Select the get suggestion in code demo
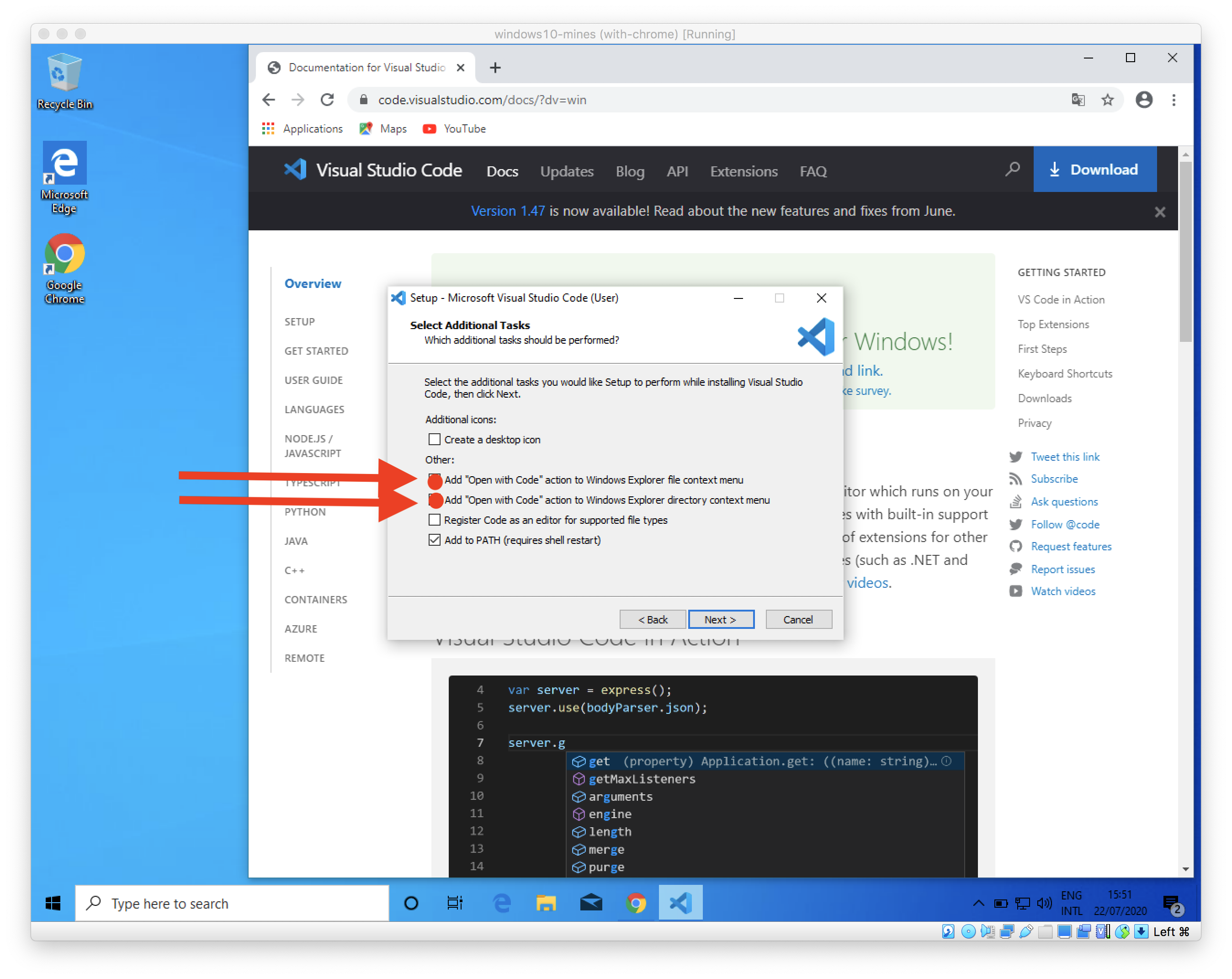Image resolution: width=1232 pixels, height=979 pixels. 765,761
